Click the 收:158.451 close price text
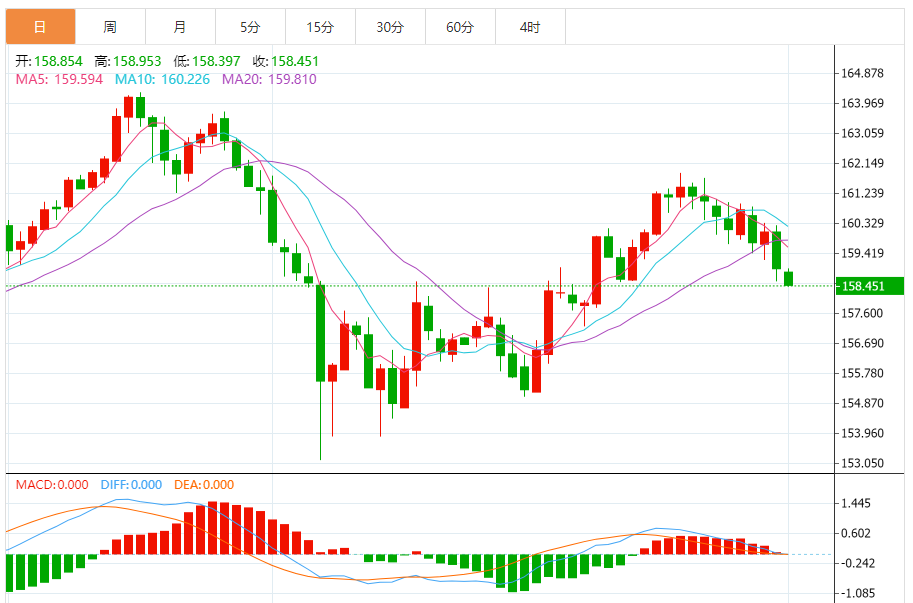This screenshot has width=913, height=603. (x=285, y=61)
